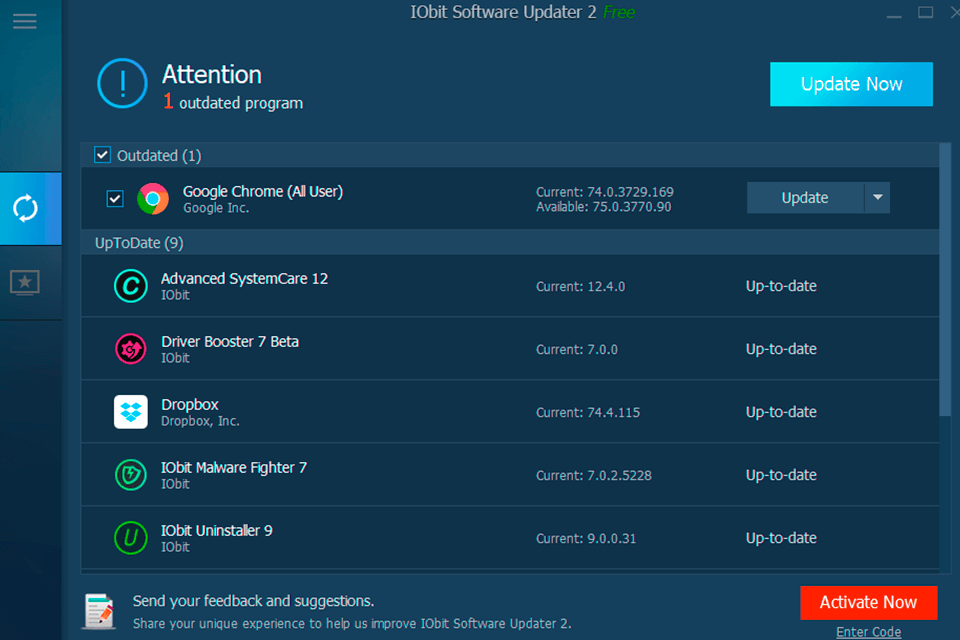The height and width of the screenshot is (640, 960).
Task: Click the IObit Malware Fighter 7 icon
Action: pos(130,475)
